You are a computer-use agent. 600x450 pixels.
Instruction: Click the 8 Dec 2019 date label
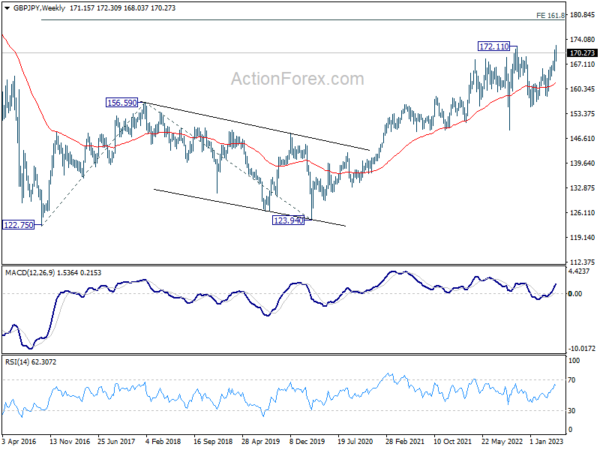point(307,441)
